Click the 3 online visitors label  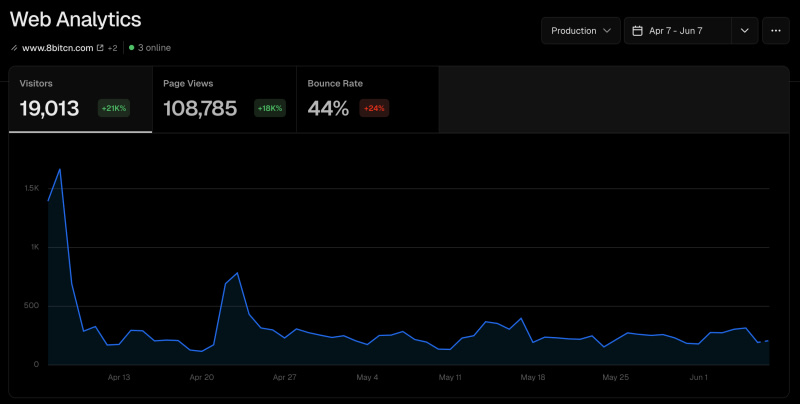(155, 47)
